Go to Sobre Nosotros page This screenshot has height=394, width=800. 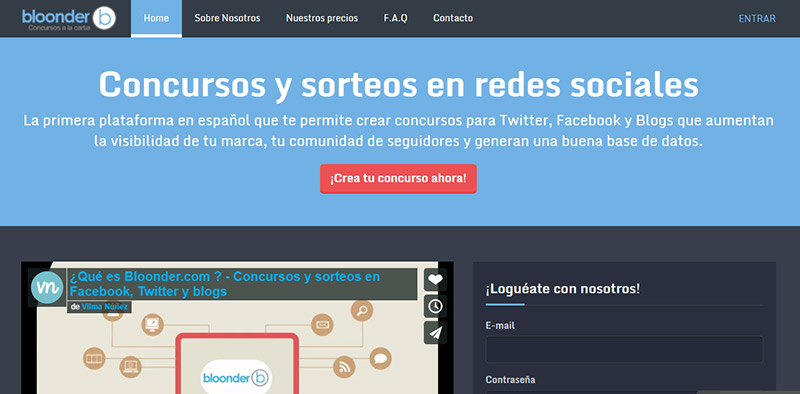(227, 18)
